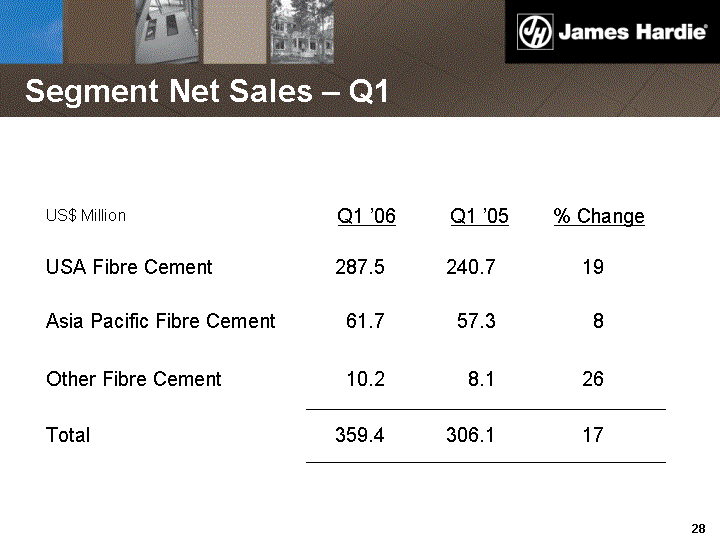The width and height of the screenshot is (720, 540).
Task: Select the Asia Pacific Fibre Cement row label
Action: point(160,321)
